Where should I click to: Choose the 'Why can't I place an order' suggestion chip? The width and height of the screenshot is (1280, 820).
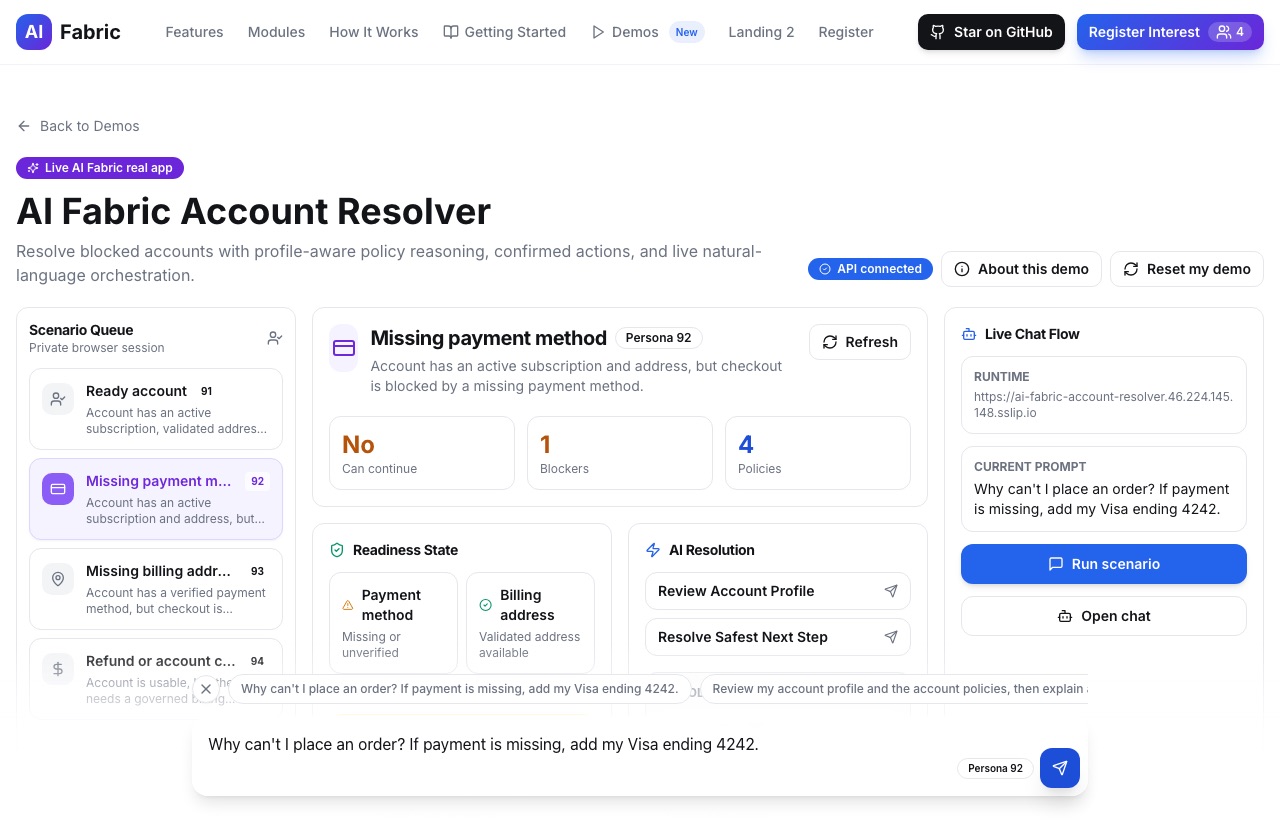pyautogui.click(x=460, y=689)
